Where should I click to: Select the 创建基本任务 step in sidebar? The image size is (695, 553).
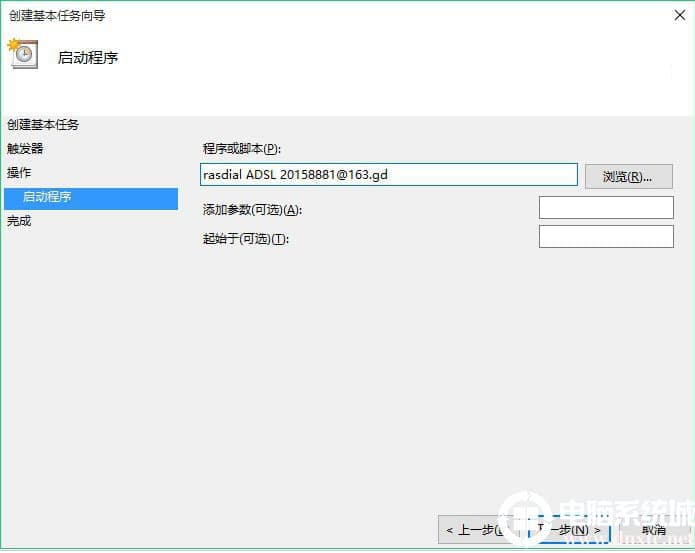click(x=43, y=125)
